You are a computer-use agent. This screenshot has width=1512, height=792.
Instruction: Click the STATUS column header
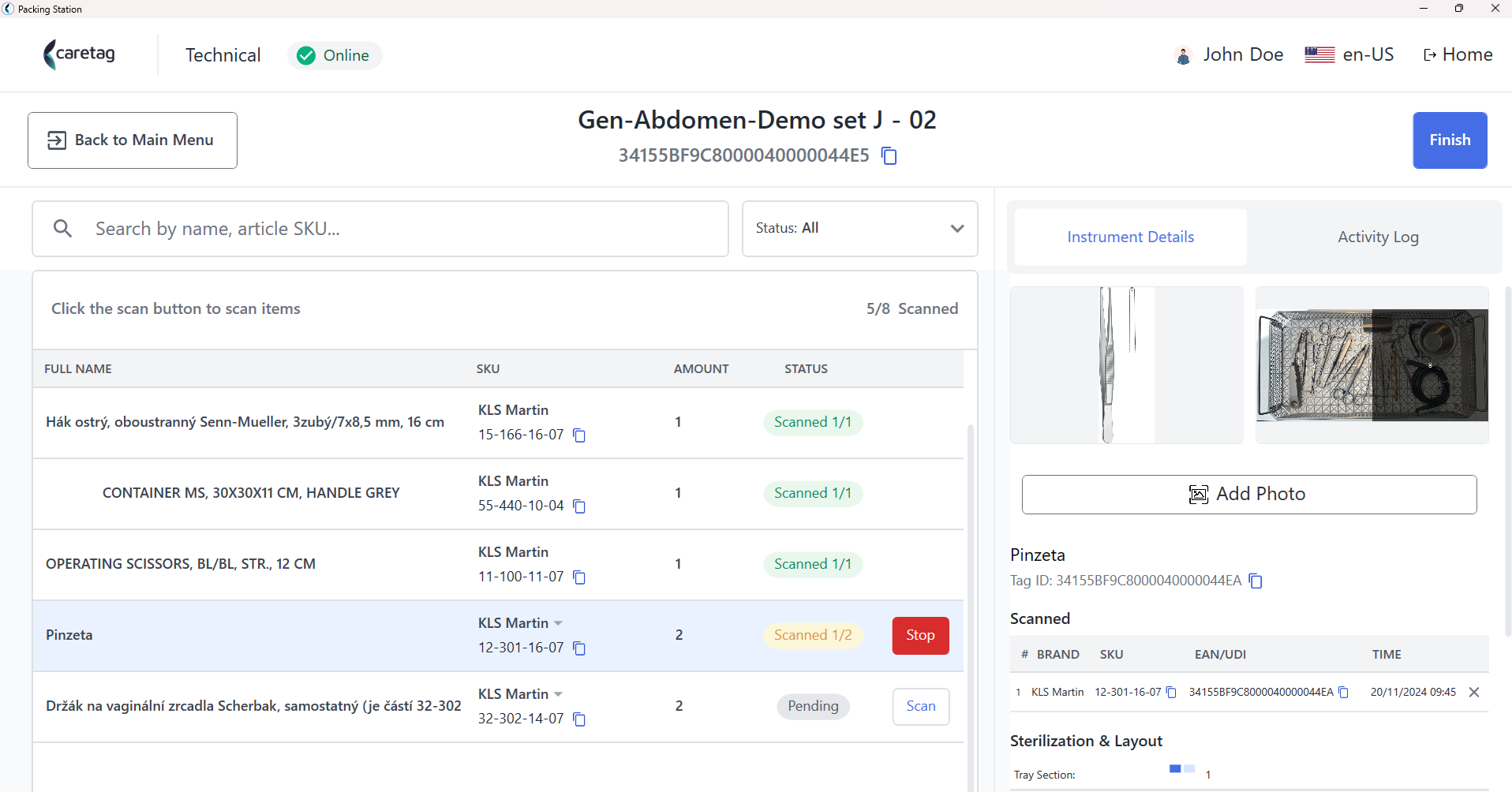(806, 369)
